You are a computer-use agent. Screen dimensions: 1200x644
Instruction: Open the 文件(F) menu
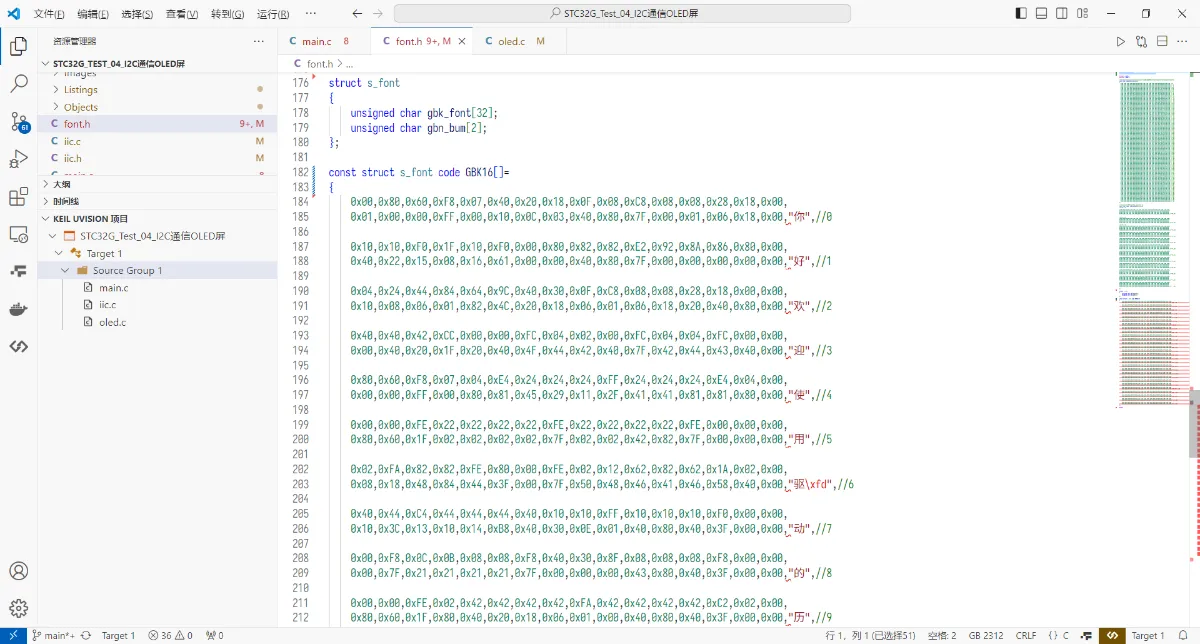pyautogui.click(x=49, y=14)
